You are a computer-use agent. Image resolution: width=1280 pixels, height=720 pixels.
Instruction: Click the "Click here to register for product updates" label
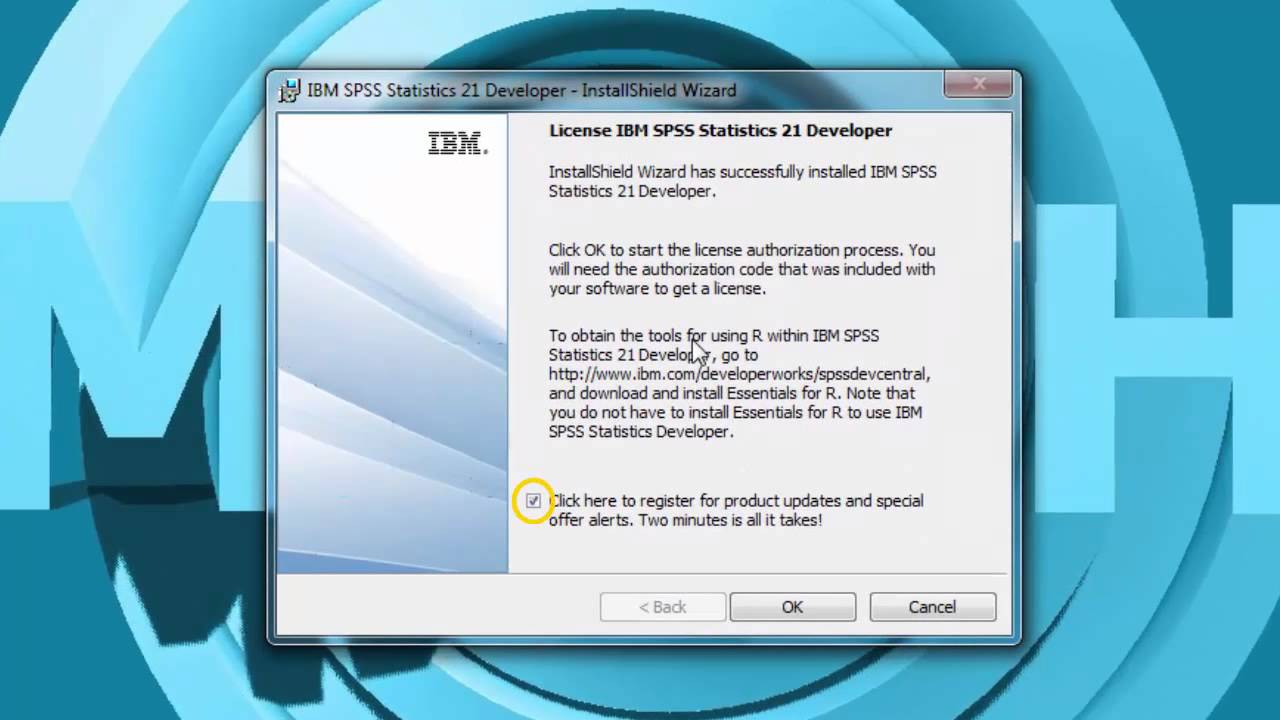(736, 510)
